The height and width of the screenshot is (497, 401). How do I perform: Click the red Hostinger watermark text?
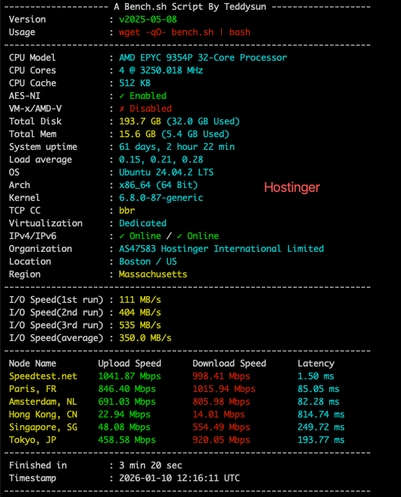click(x=292, y=187)
